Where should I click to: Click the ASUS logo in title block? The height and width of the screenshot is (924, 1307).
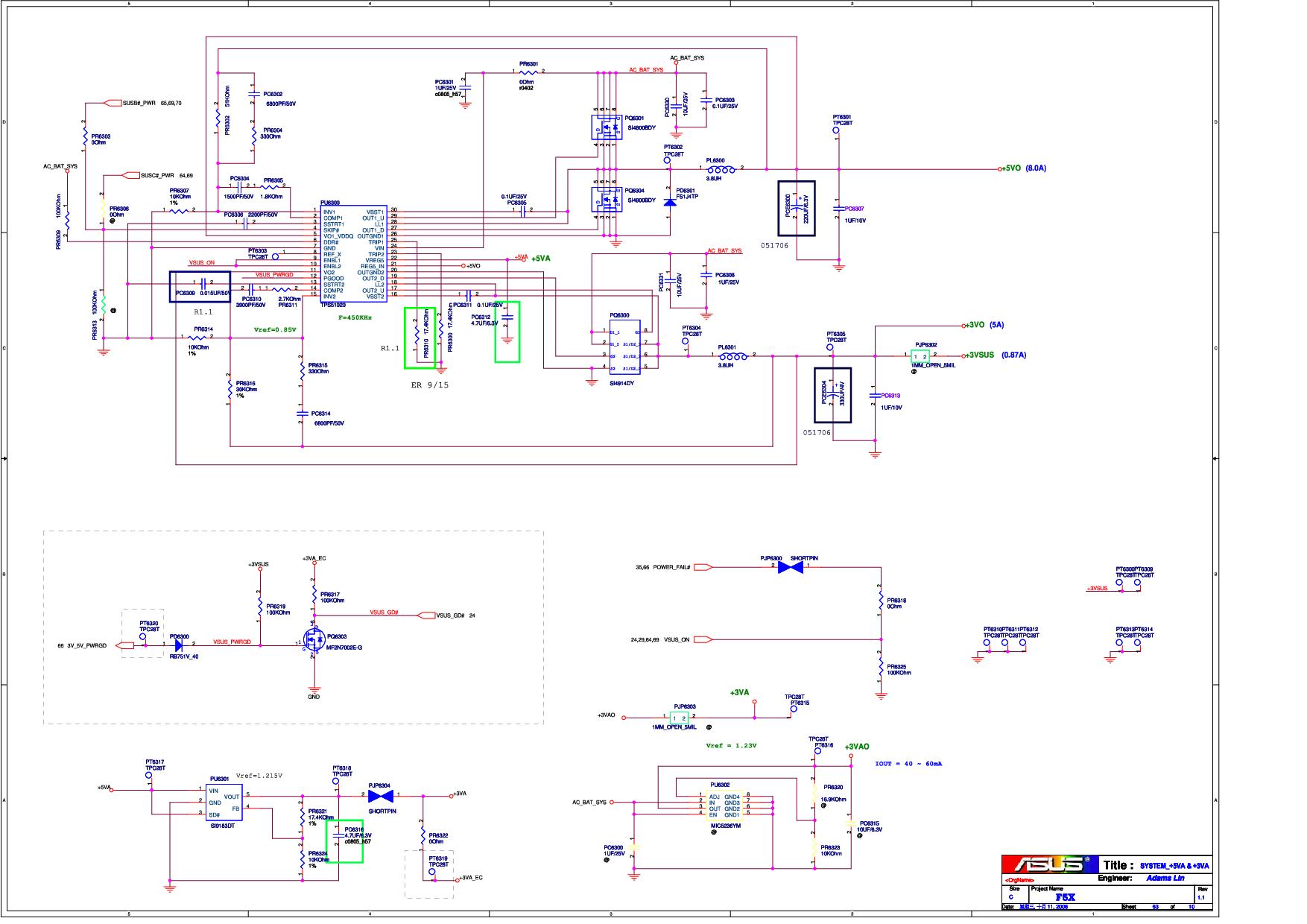pos(1050,865)
